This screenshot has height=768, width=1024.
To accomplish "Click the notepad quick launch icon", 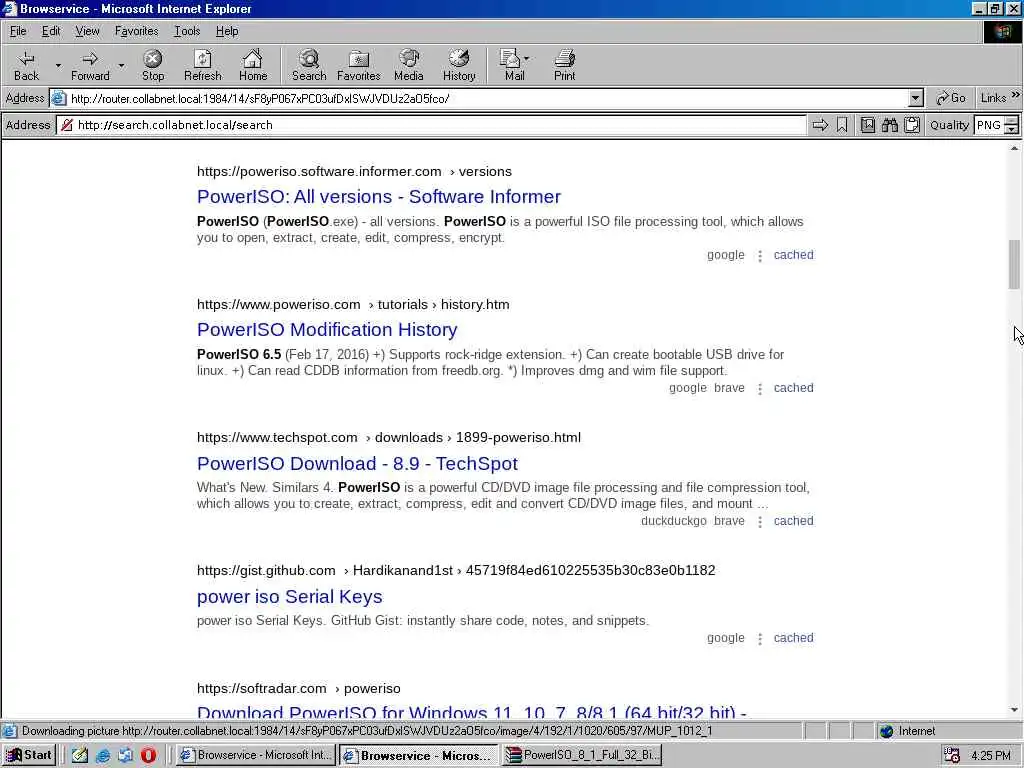I will 80,755.
